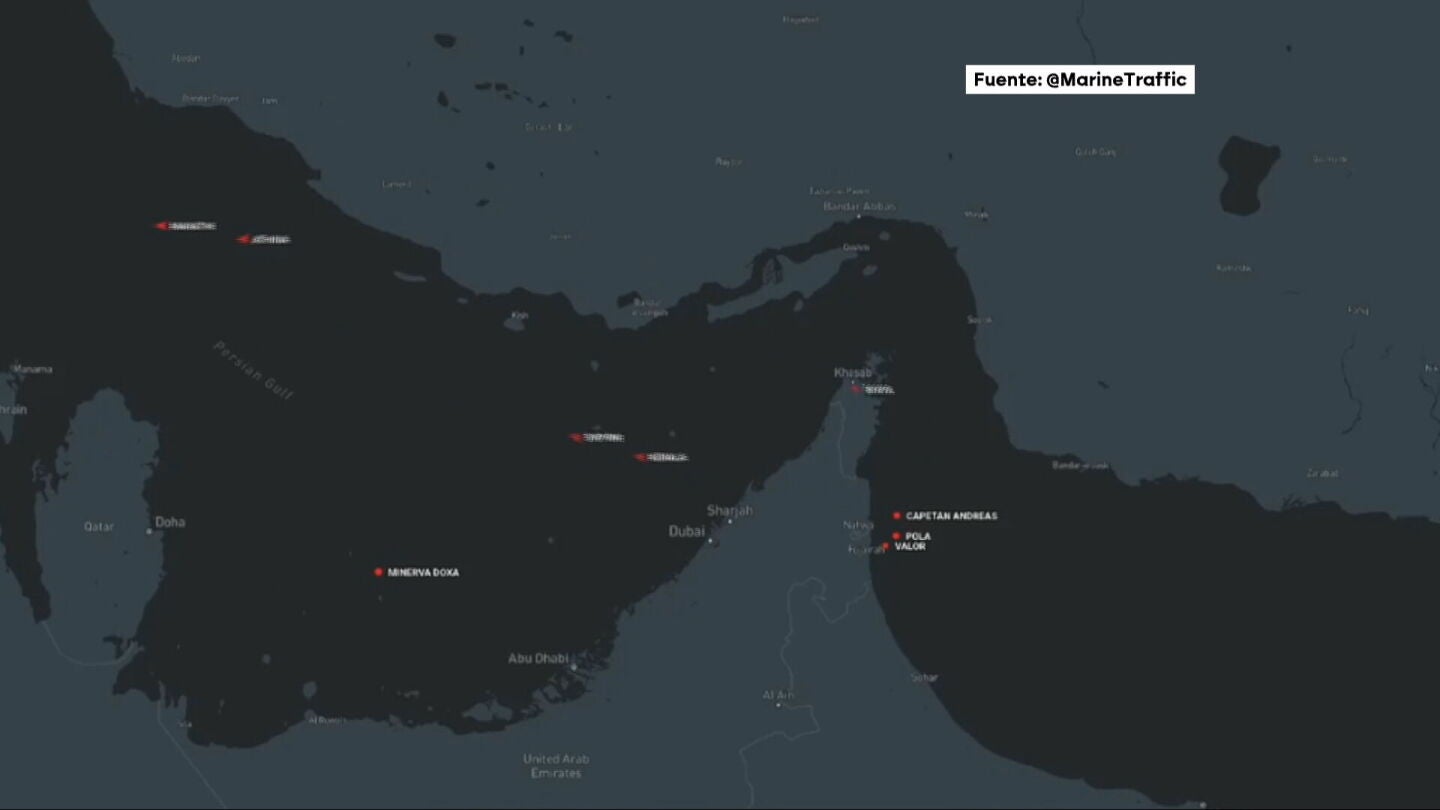The height and width of the screenshot is (810, 1440).
Task: Click the Manama city label
Action: (32, 369)
